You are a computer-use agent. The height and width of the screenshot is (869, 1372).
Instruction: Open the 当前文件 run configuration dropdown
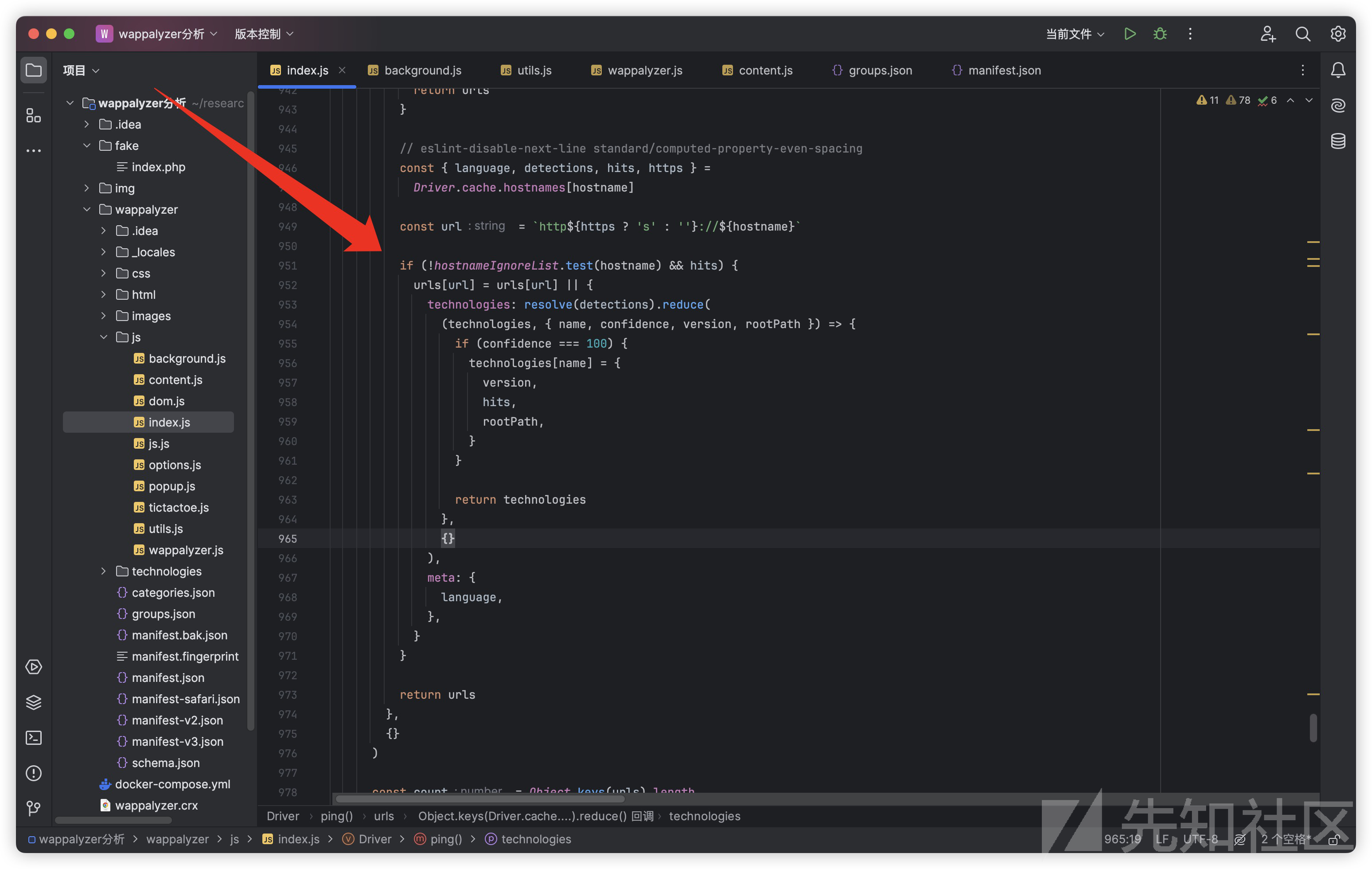1075,34
